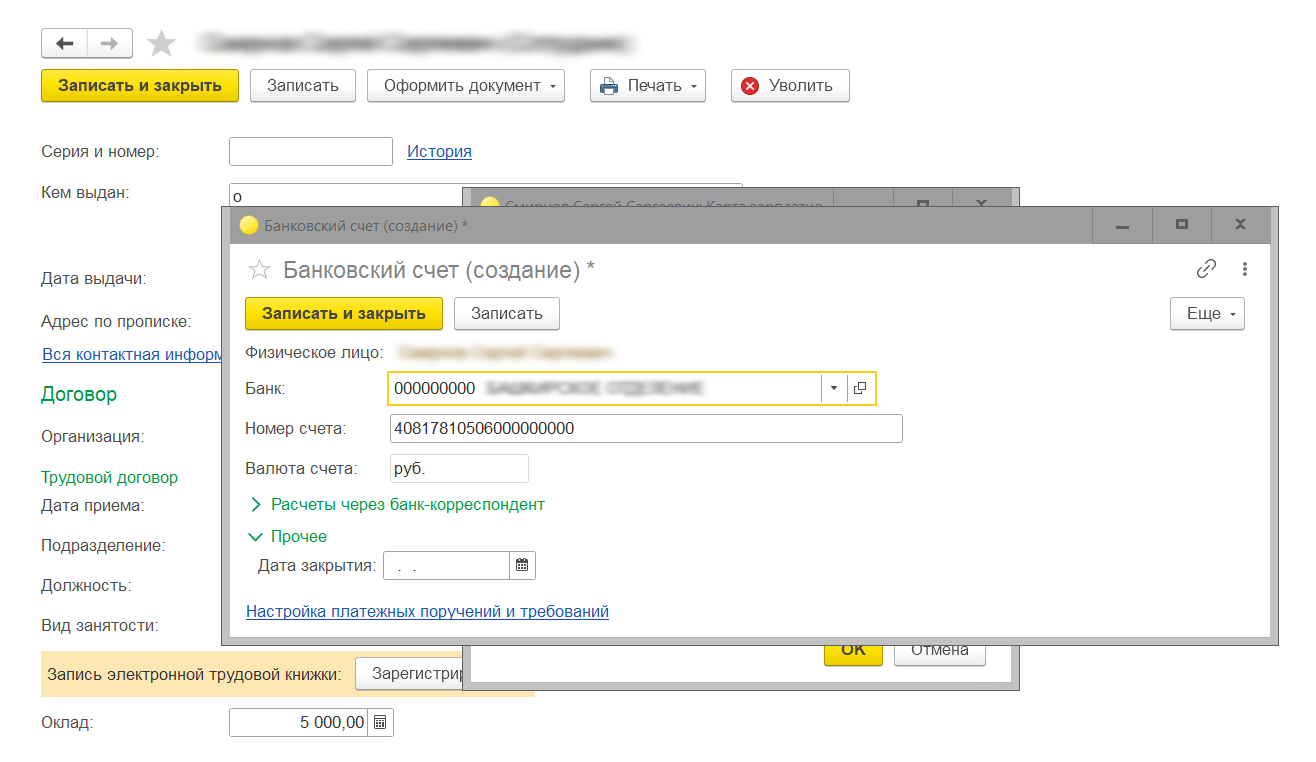Image resolution: width=1316 pixels, height=762 pixels.
Task: Open the Еще menu in dialog
Action: coord(1207,314)
